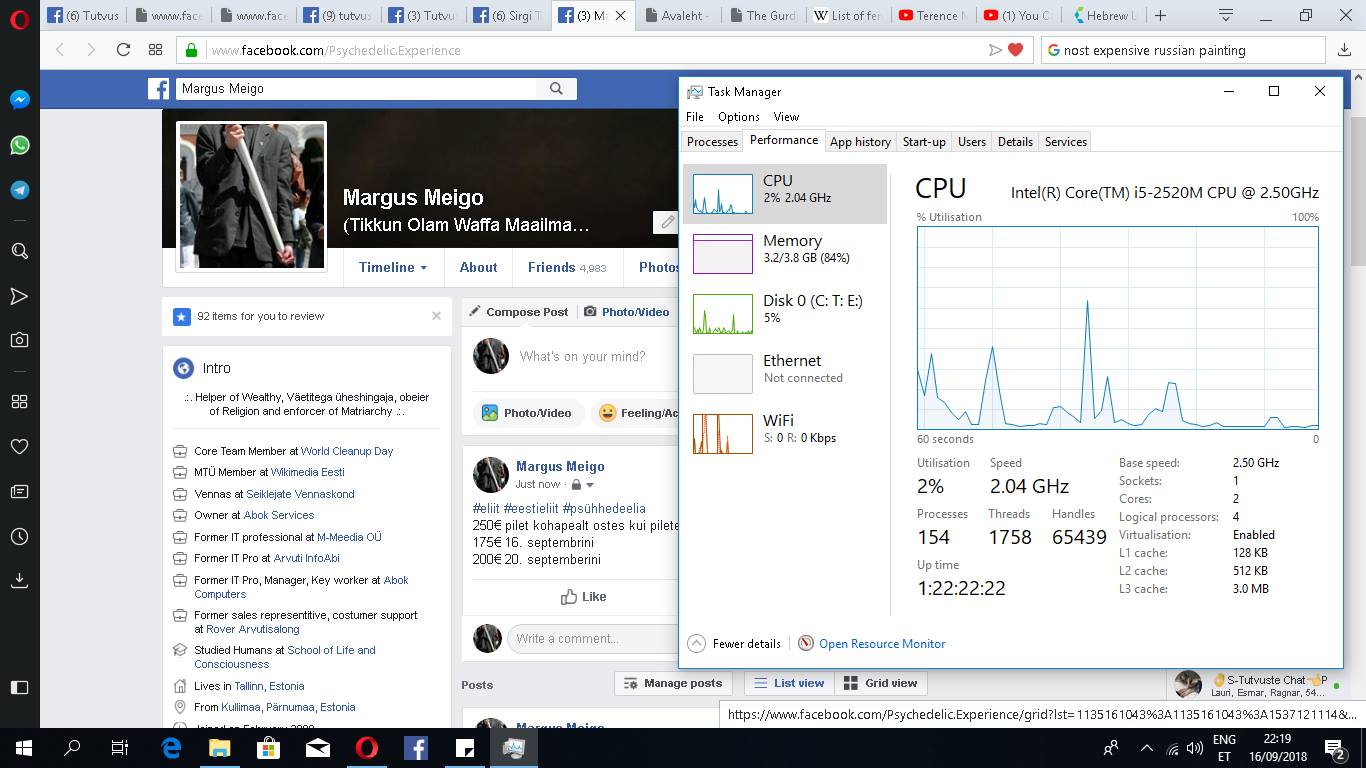Open the Timeline dropdown on profile
This screenshot has height=768, width=1366.
tap(393, 267)
